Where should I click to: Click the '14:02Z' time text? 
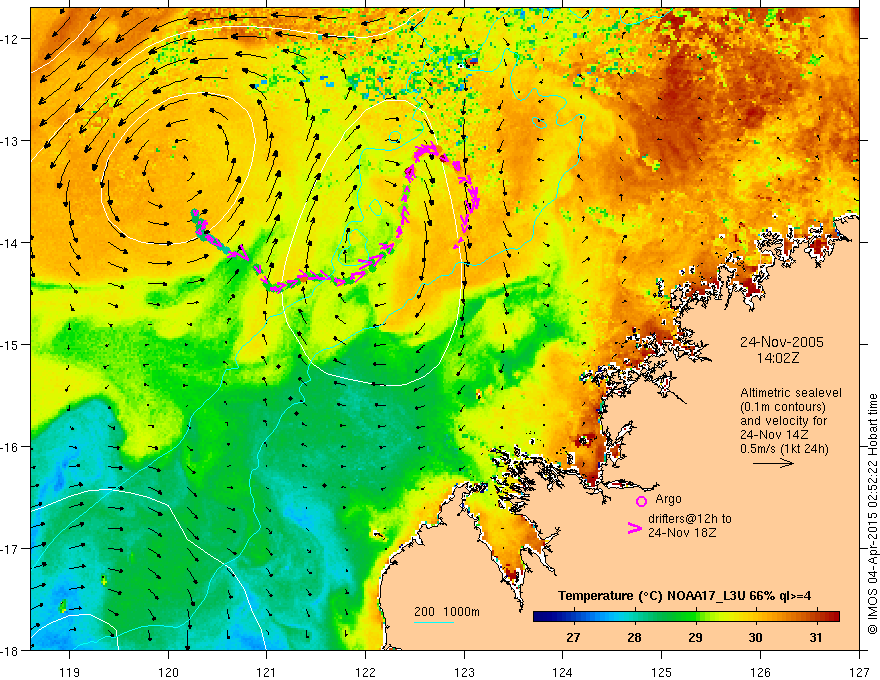click(x=777, y=358)
